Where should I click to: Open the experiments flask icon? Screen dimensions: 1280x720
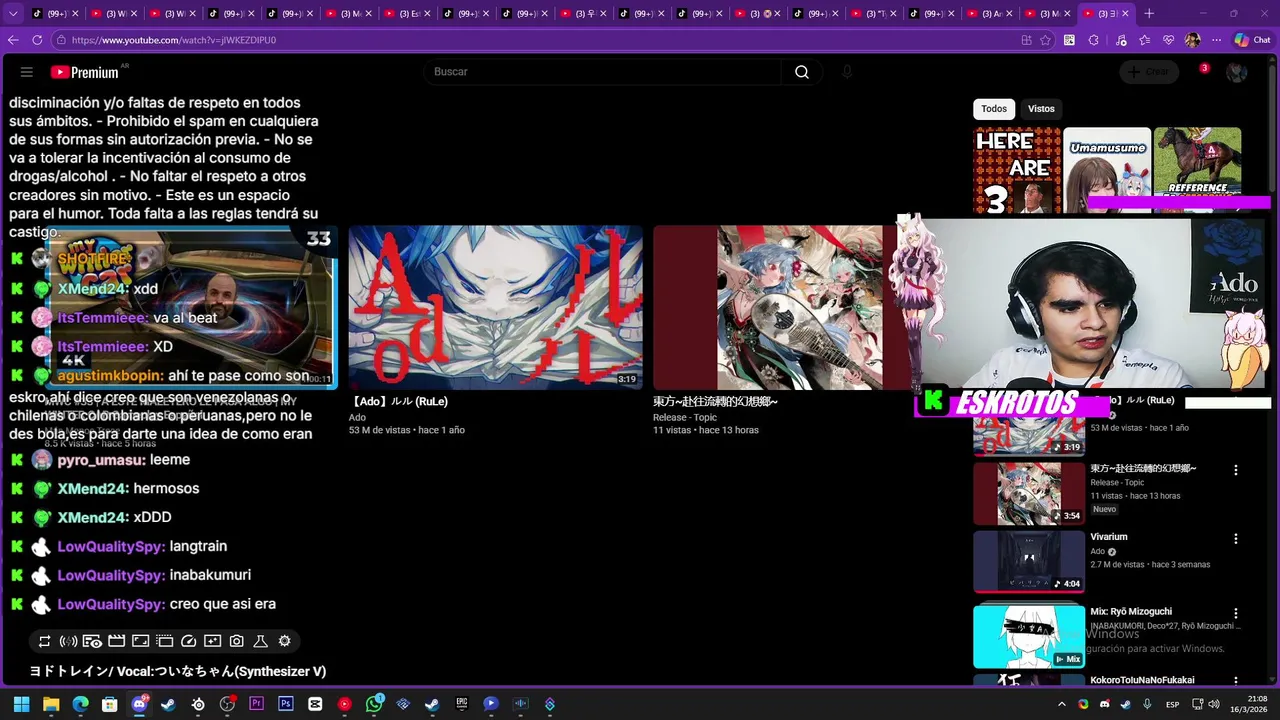(x=260, y=641)
